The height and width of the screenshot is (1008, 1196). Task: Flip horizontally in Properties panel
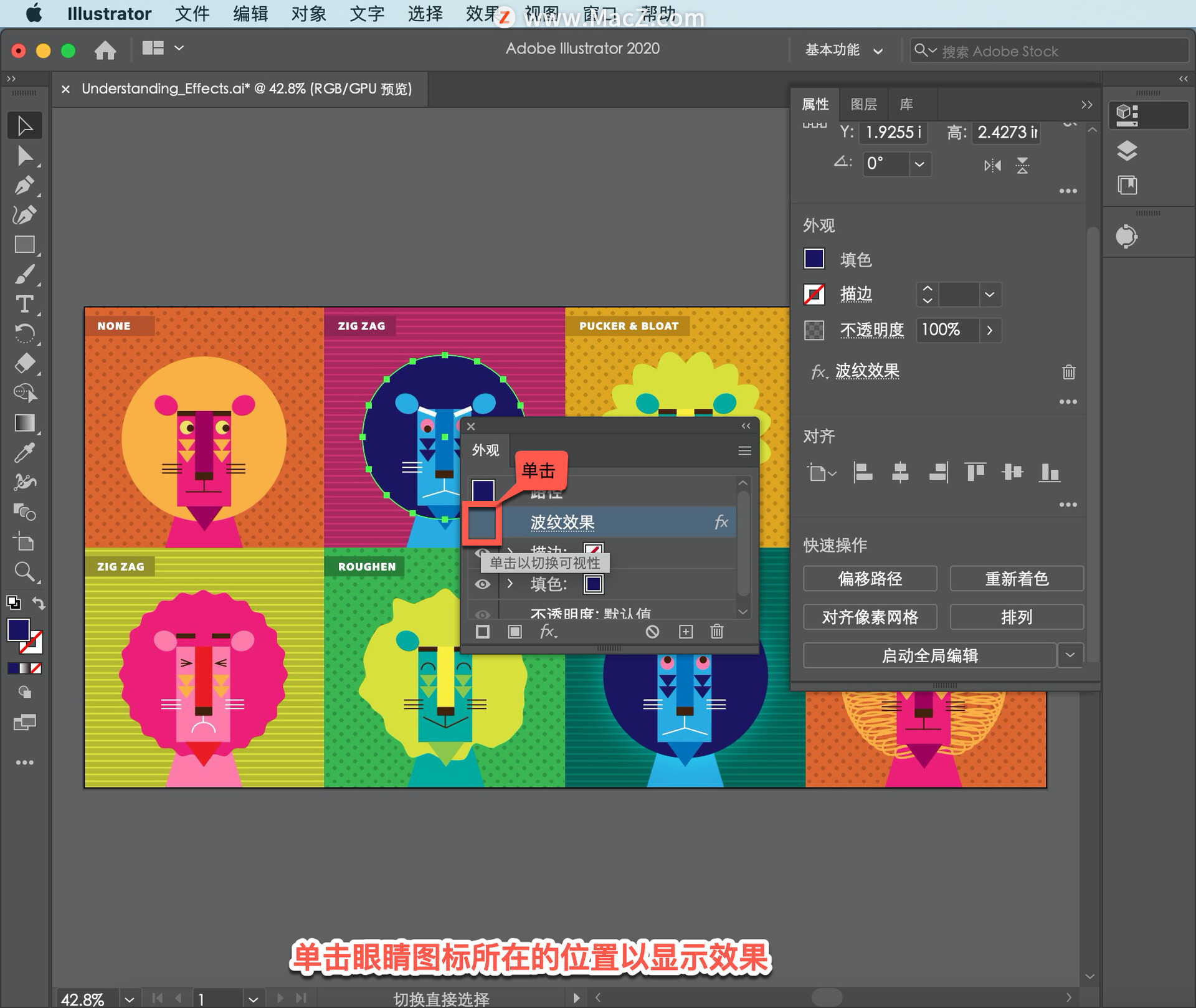click(992, 165)
